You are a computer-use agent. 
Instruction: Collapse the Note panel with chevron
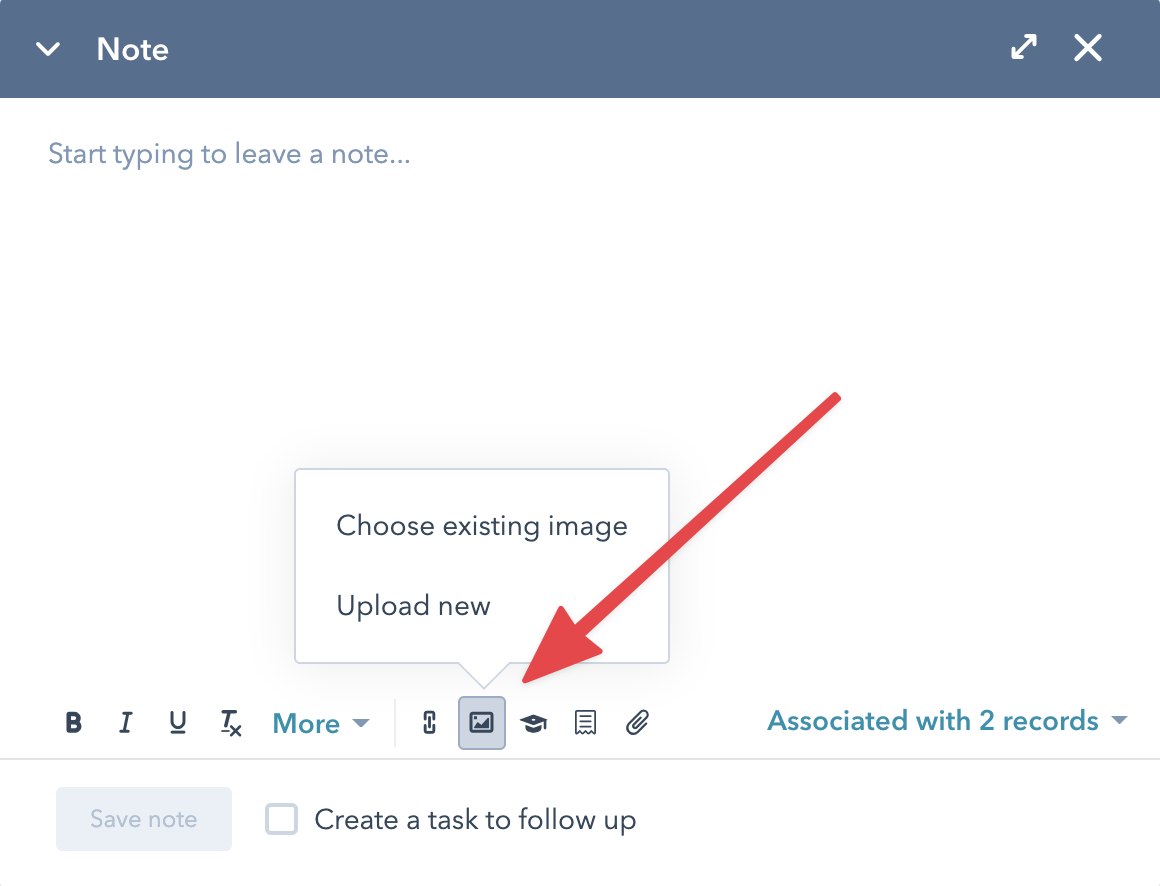coord(48,49)
